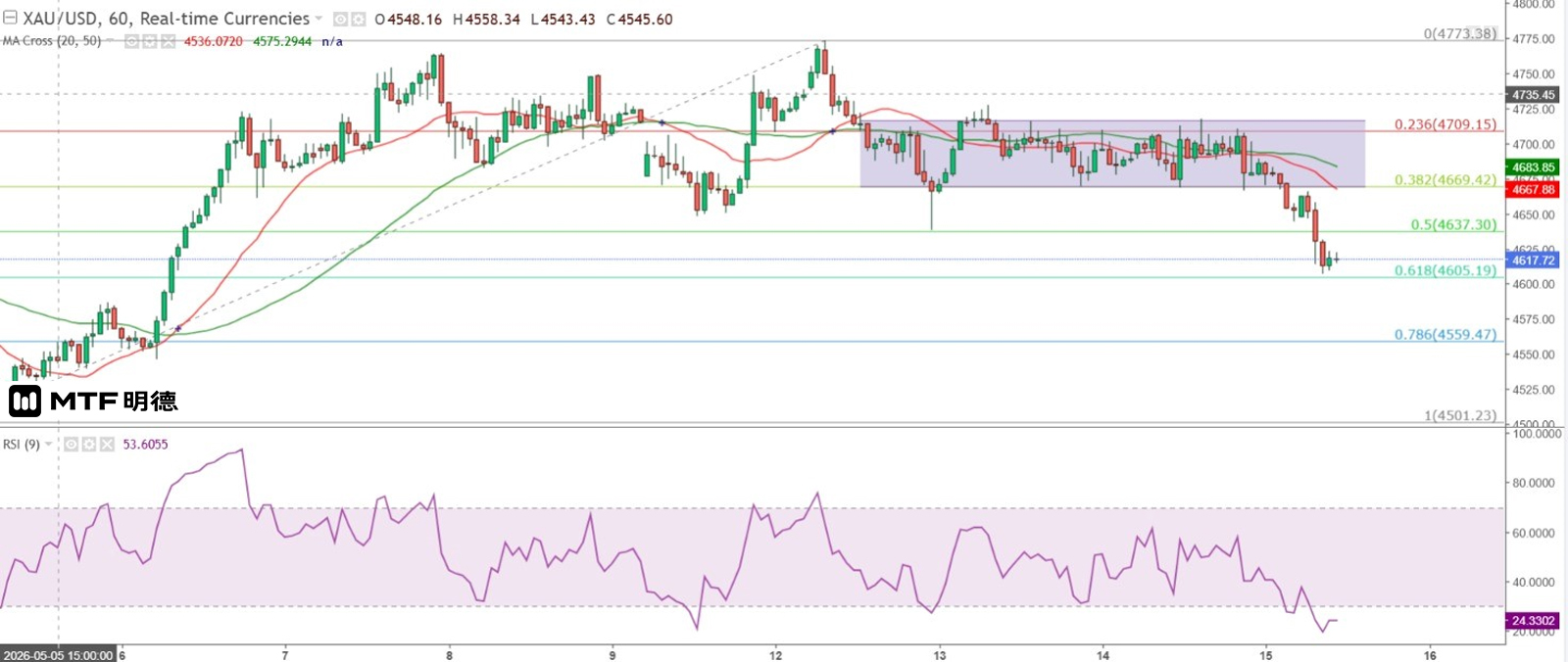This screenshot has height=662, width=1568.
Task: Toggle visibility eye icon for the XAU/USD series
Action: [340, 20]
